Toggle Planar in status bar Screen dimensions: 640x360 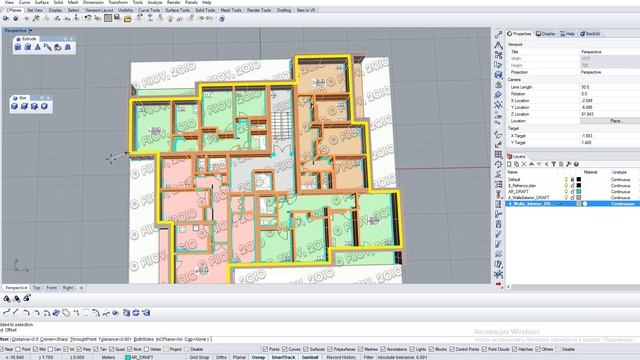239,357
